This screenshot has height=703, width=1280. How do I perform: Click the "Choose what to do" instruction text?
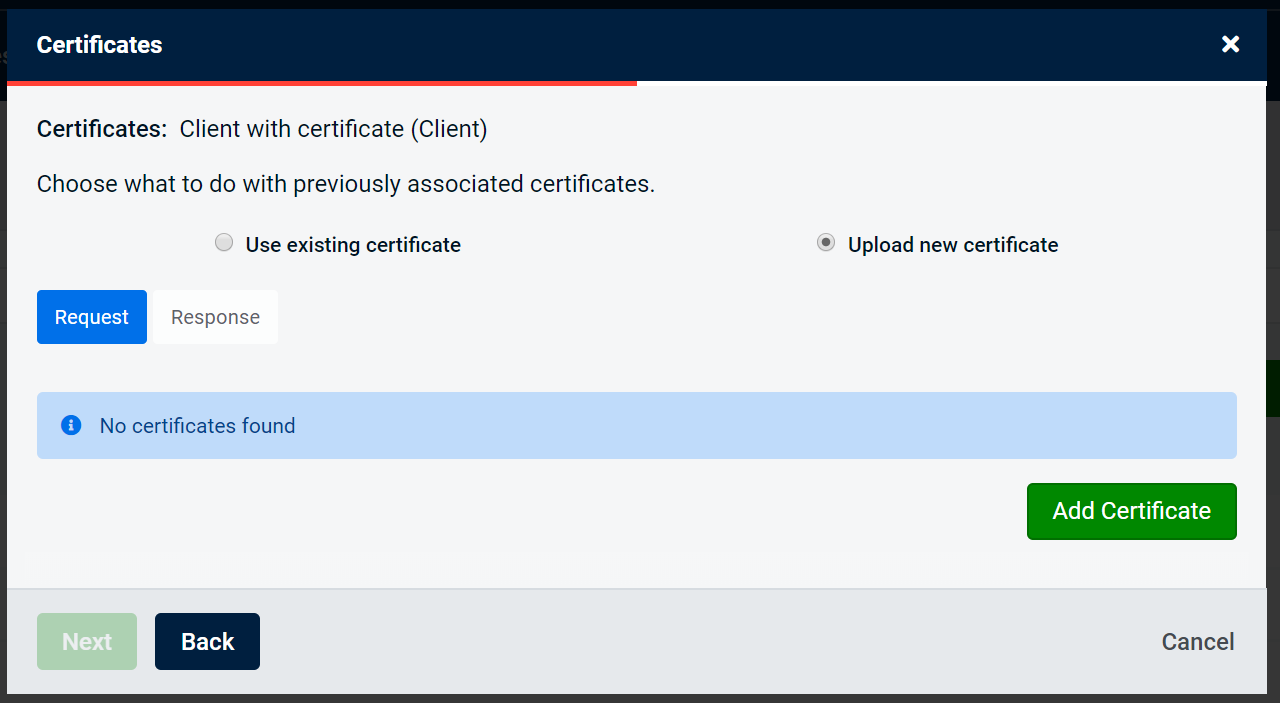click(345, 184)
